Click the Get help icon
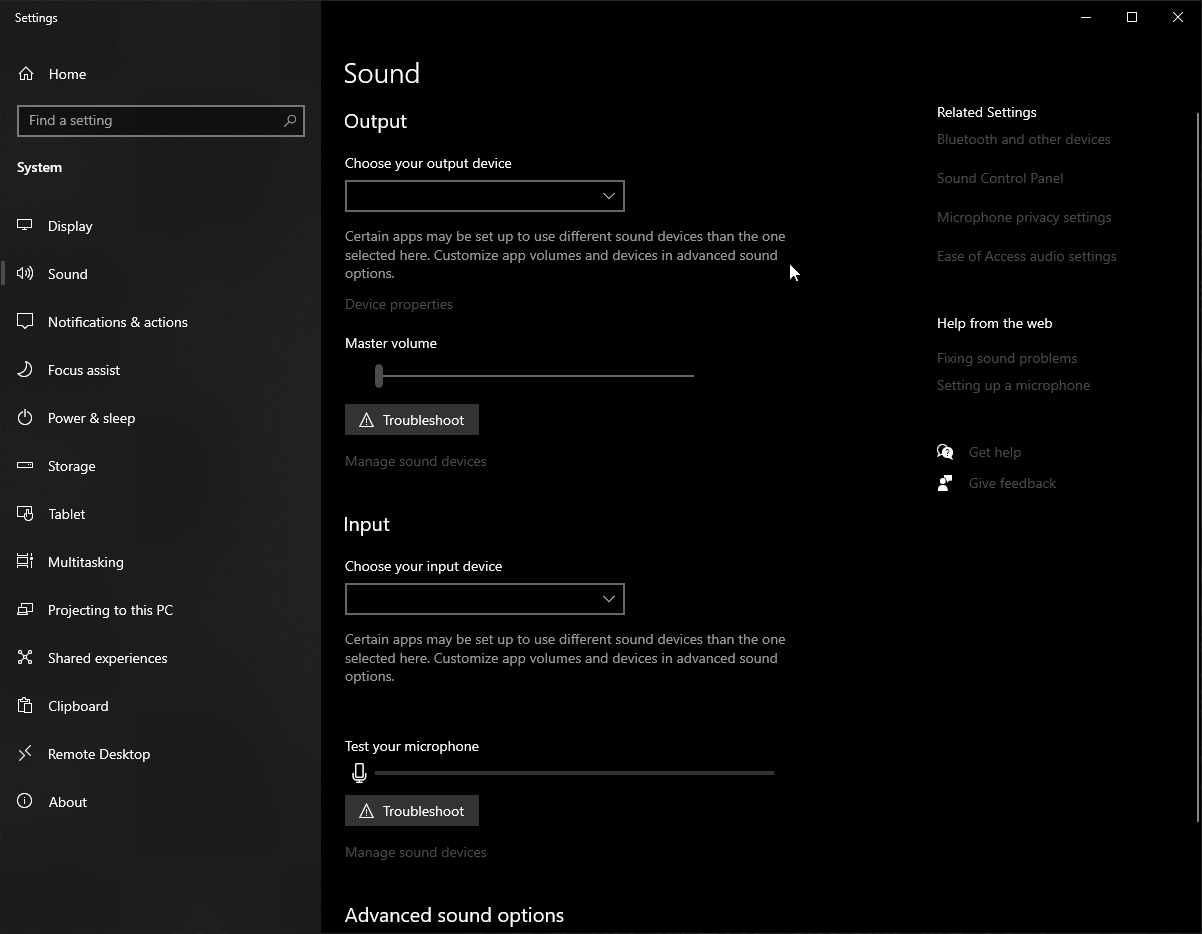This screenshot has width=1202, height=934. 944,451
